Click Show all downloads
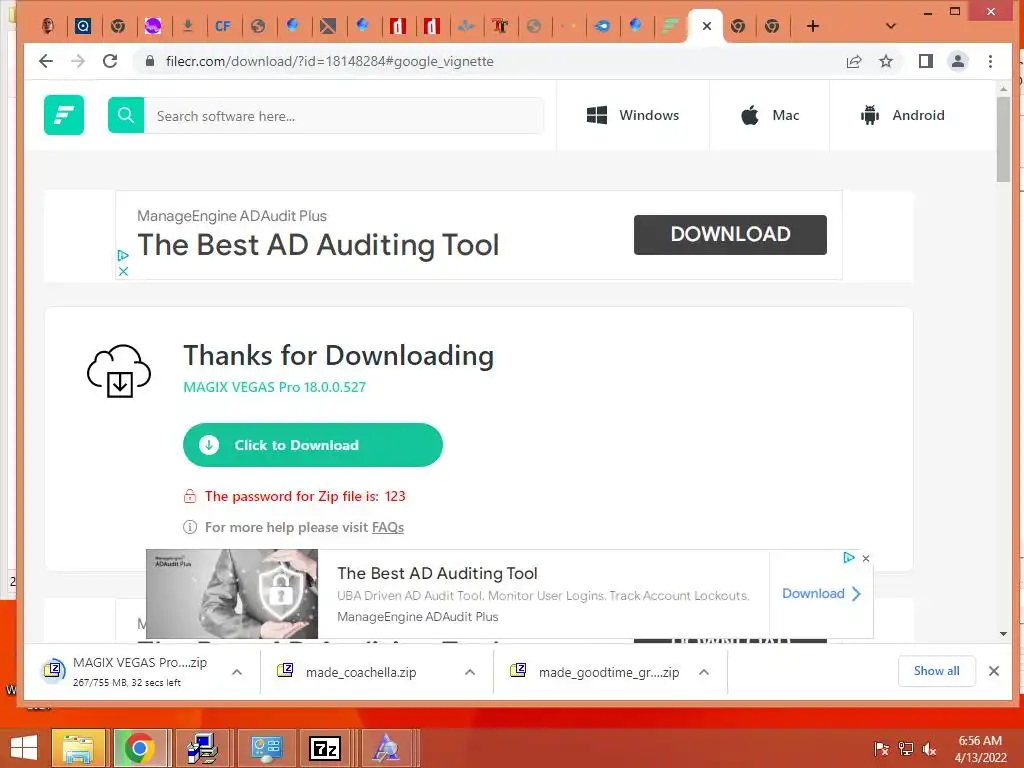Viewport: 1024px width, 768px height. pyautogui.click(x=936, y=671)
